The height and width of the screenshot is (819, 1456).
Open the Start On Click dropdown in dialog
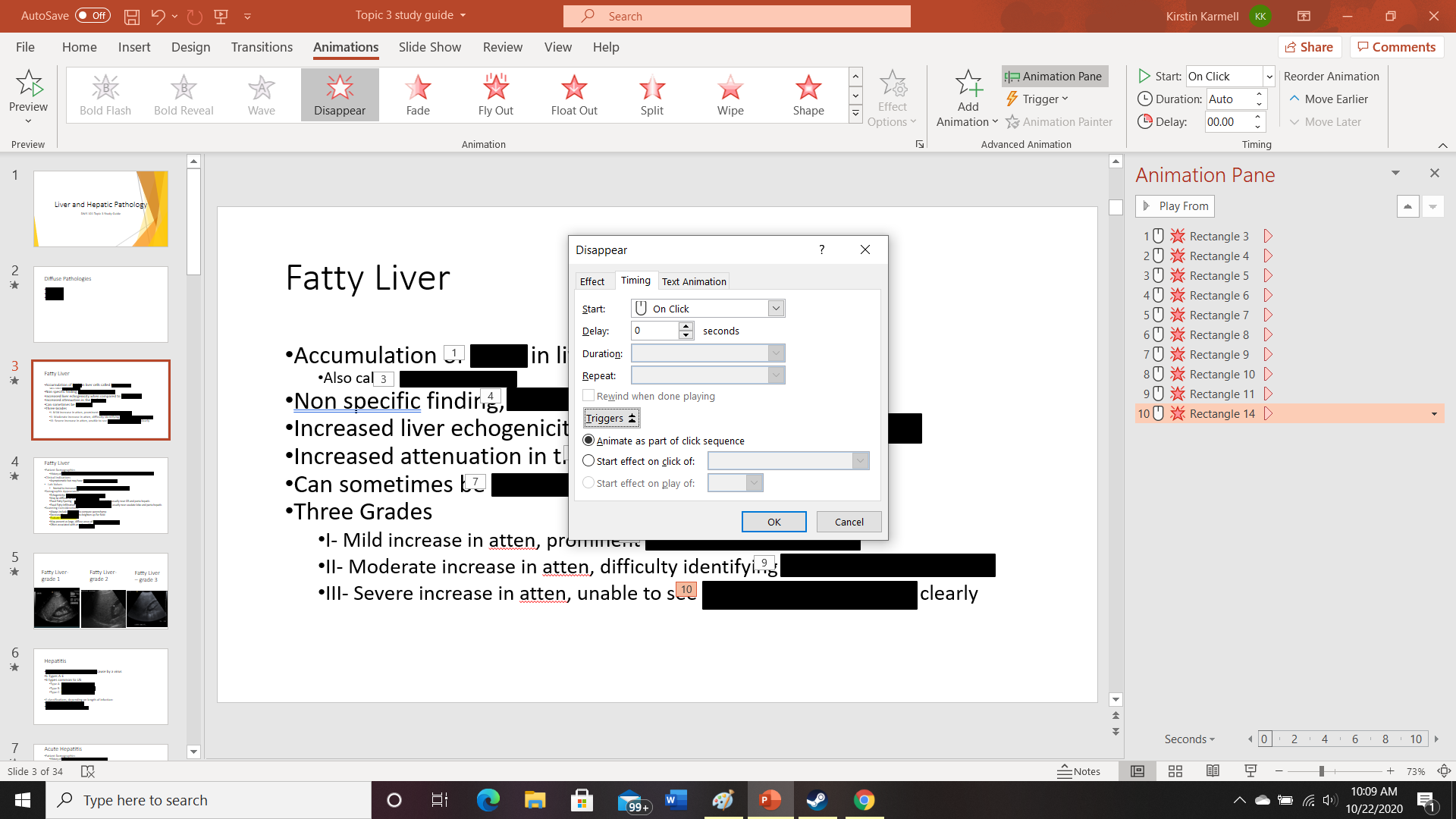point(775,308)
